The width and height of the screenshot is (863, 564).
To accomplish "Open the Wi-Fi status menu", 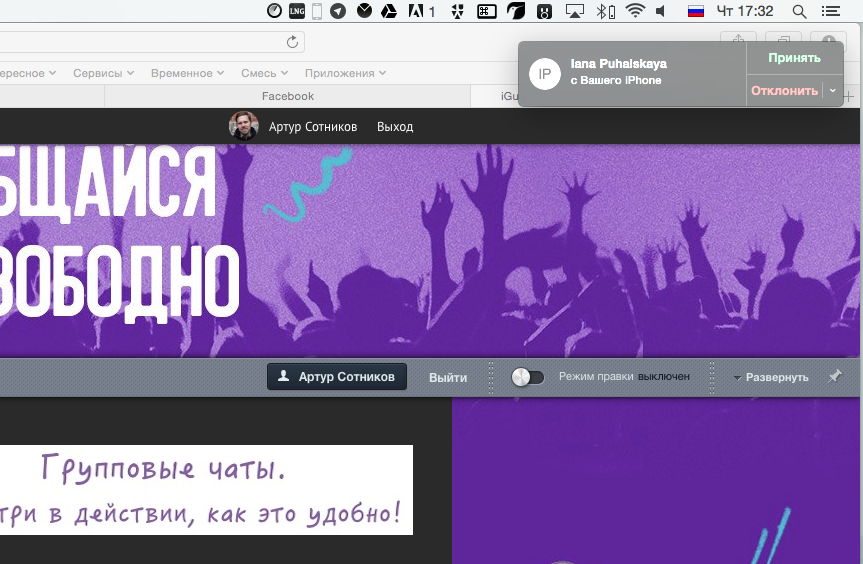I will (634, 11).
